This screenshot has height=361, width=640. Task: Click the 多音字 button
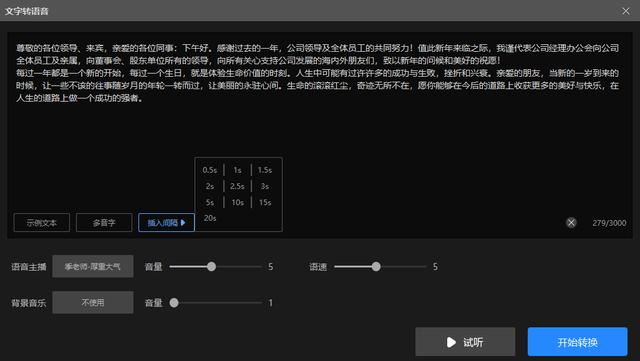[x=104, y=223]
